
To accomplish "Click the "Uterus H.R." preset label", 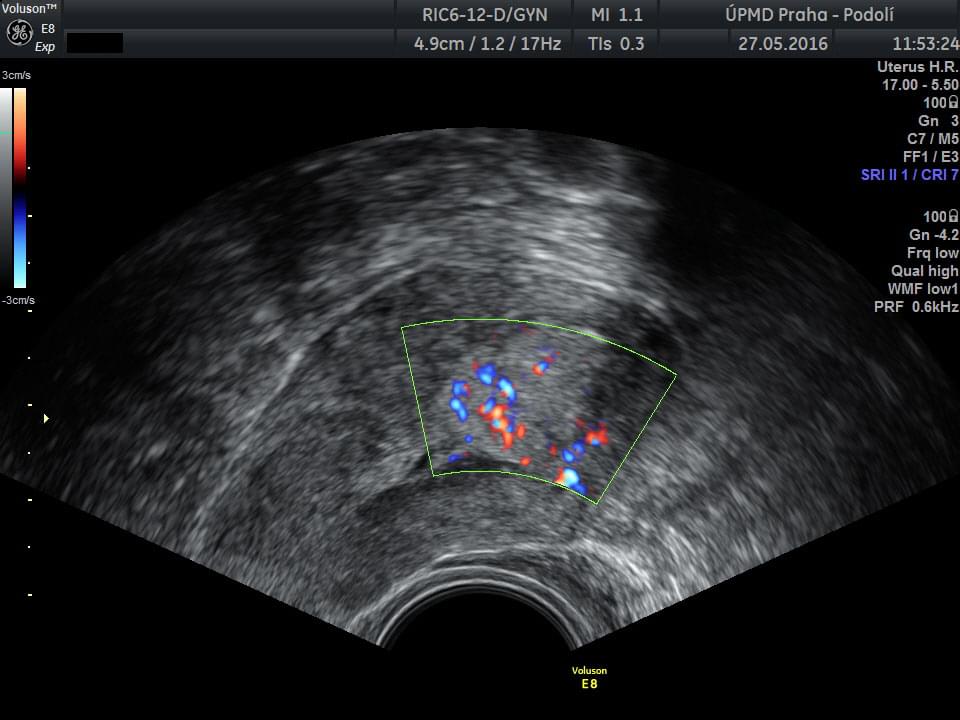I will pos(918,67).
